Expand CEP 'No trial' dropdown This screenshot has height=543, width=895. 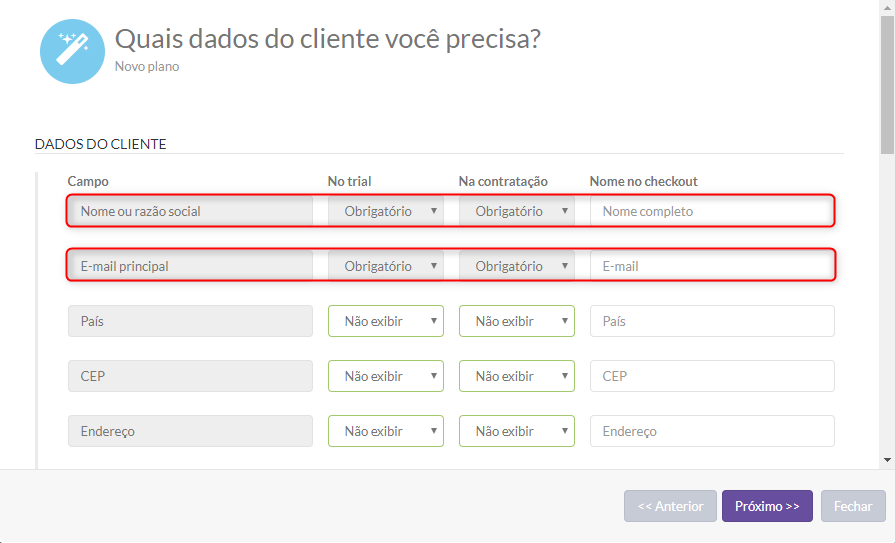[x=385, y=376]
